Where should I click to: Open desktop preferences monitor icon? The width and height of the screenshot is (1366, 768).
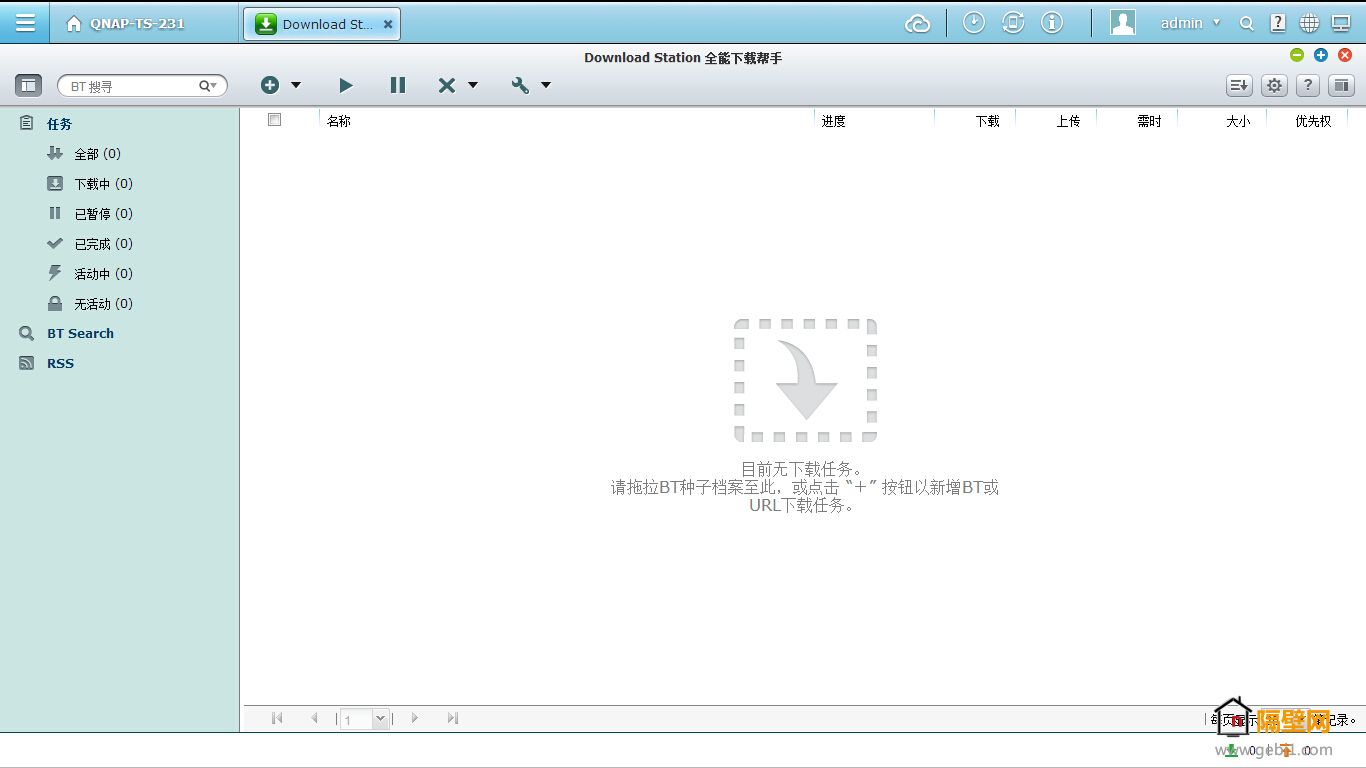click(x=1341, y=23)
